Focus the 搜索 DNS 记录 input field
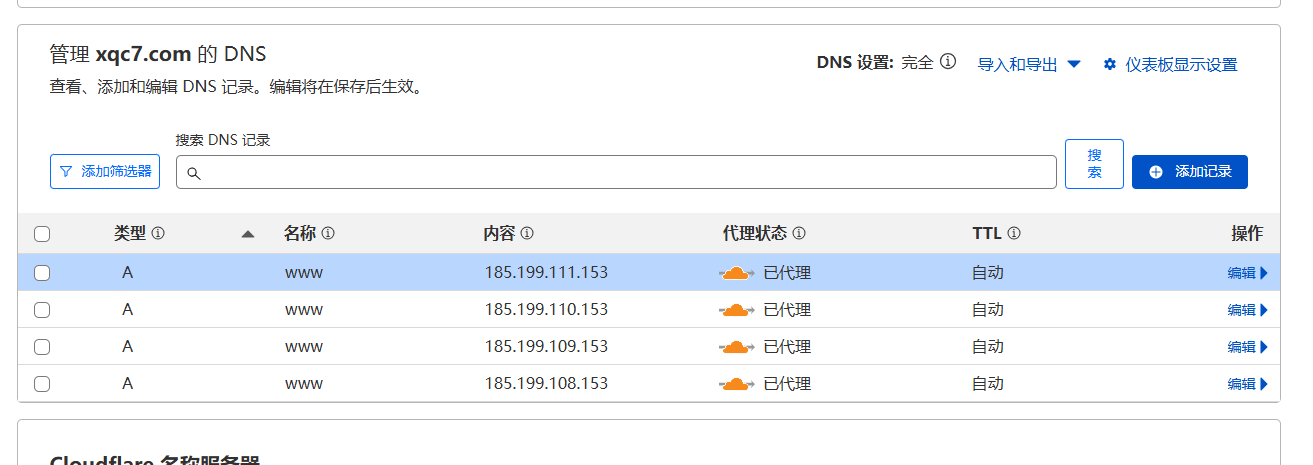The width and height of the screenshot is (1313, 465). click(x=616, y=172)
